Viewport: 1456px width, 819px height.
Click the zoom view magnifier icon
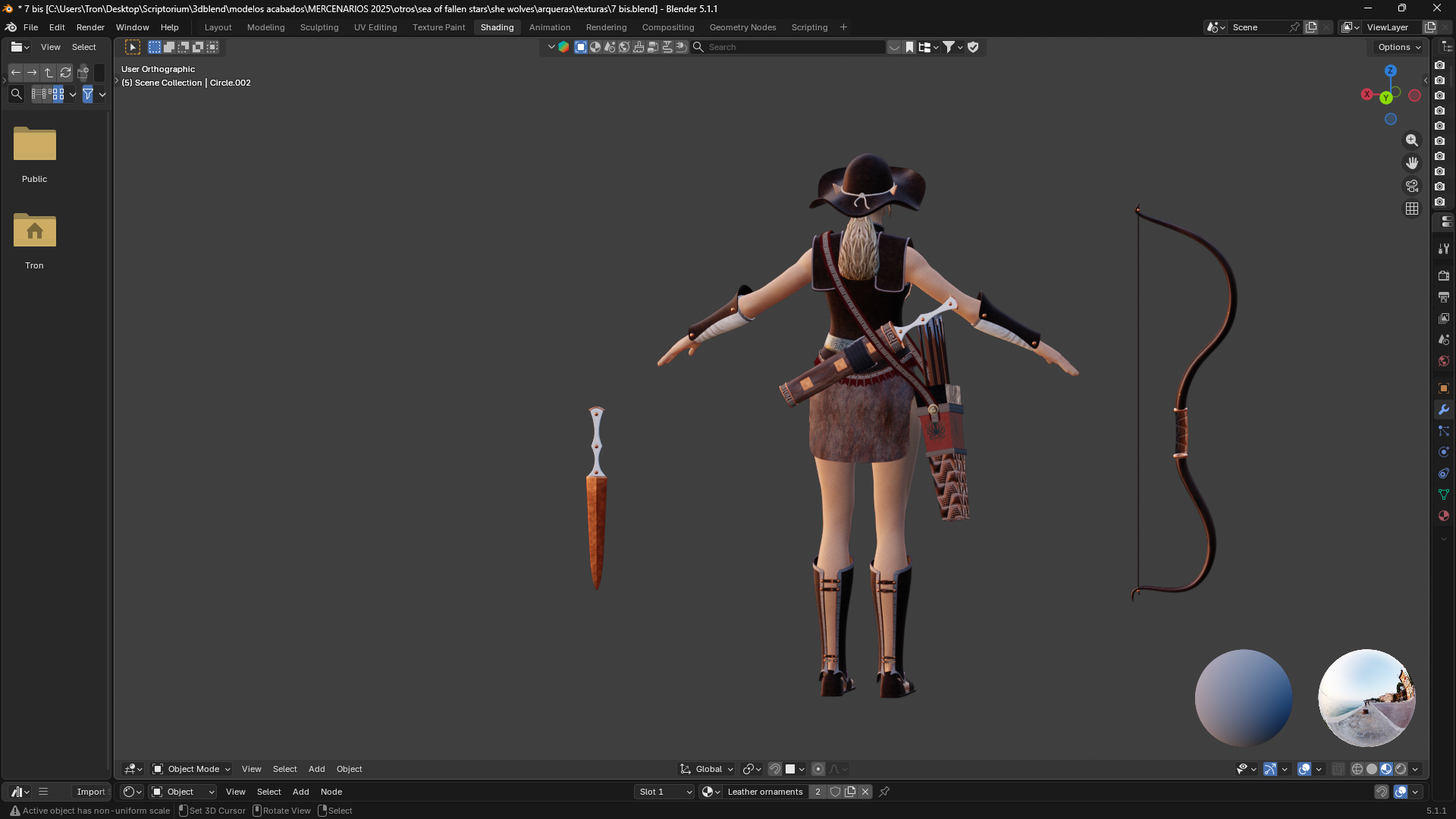coord(1411,140)
